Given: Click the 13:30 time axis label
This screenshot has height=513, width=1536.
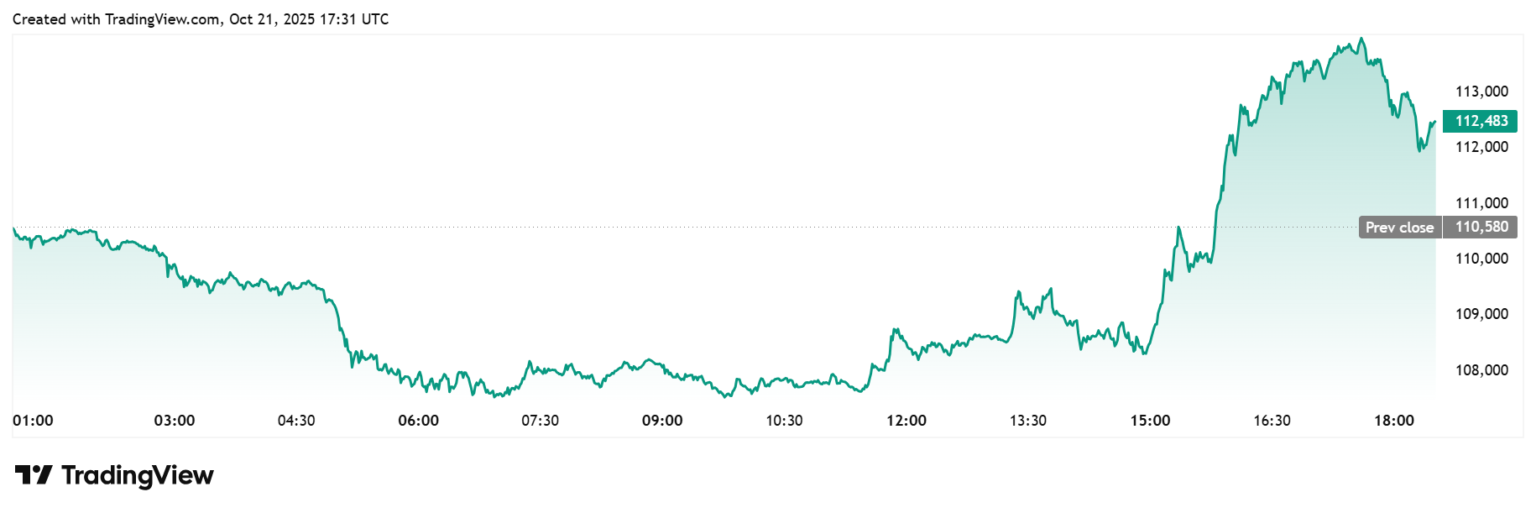Looking at the screenshot, I should coord(1028,421).
